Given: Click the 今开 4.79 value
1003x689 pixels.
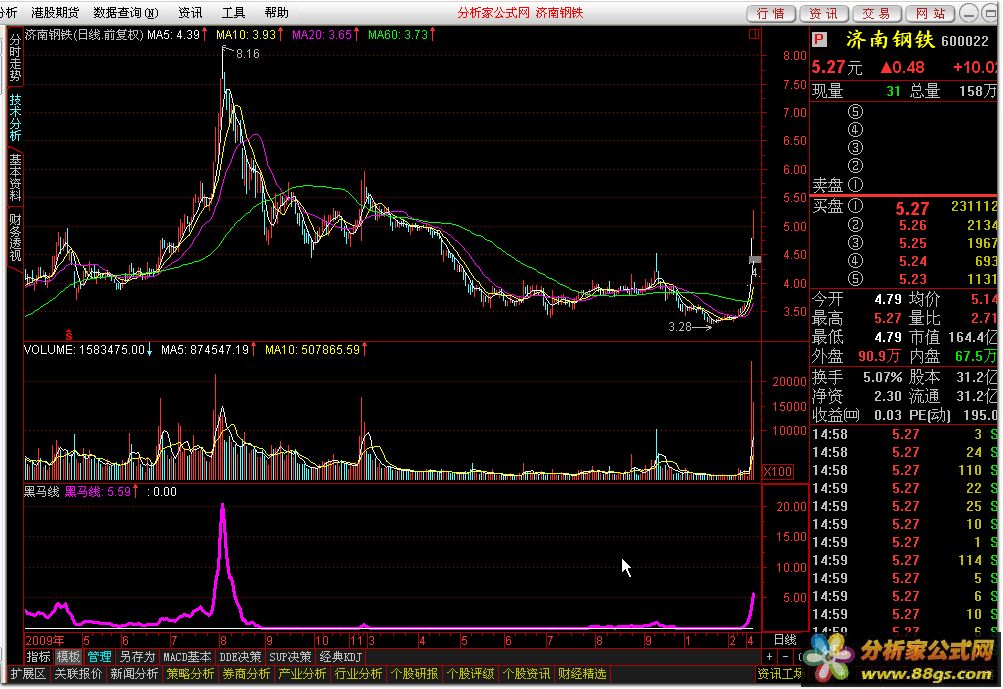Looking at the screenshot, I should click(888, 299).
